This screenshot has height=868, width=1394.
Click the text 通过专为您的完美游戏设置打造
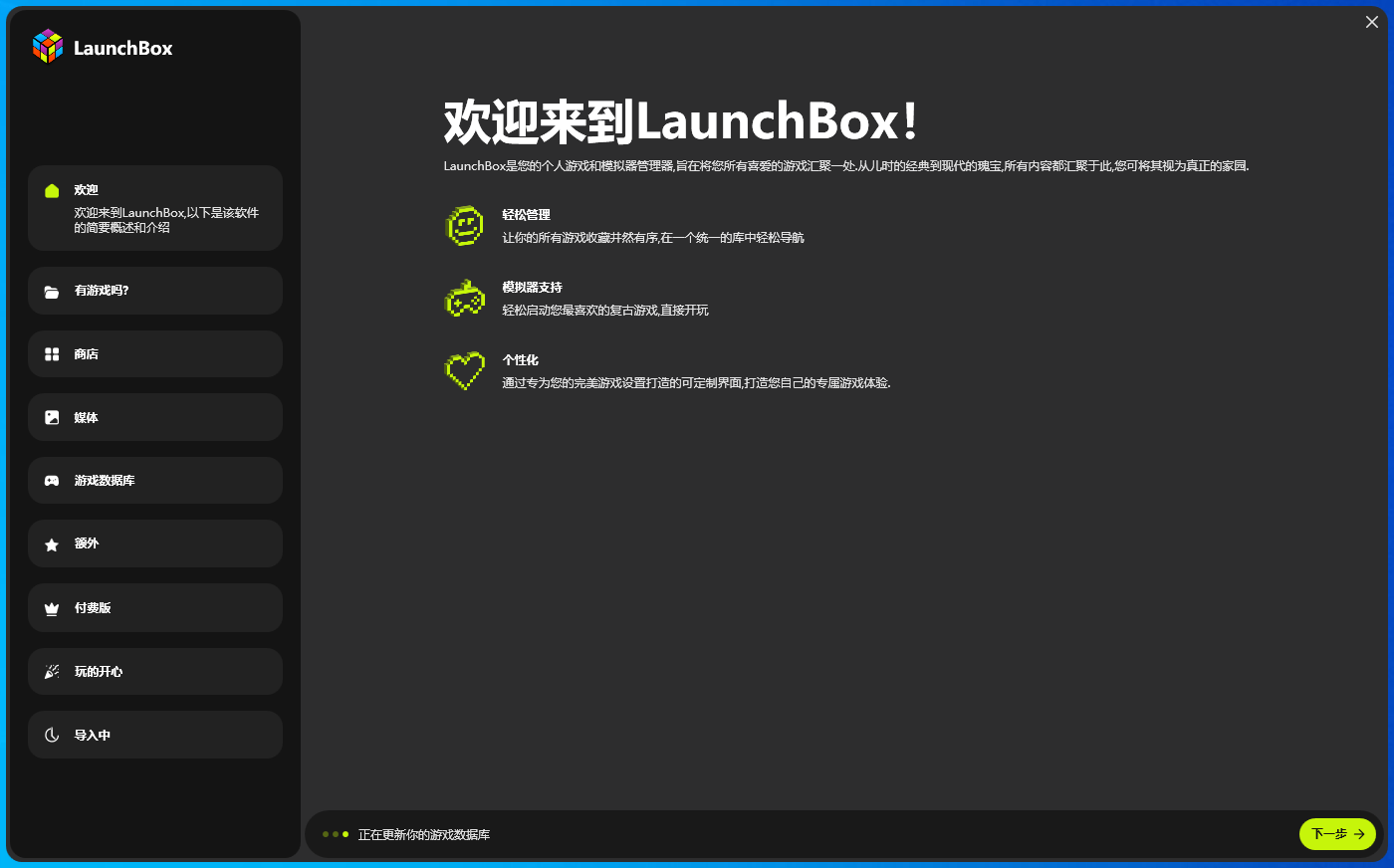pyautogui.click(x=696, y=383)
